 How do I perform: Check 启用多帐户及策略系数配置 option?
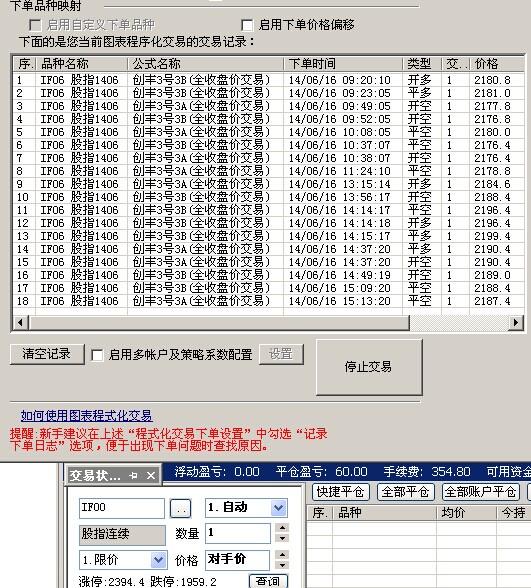[x=97, y=355]
